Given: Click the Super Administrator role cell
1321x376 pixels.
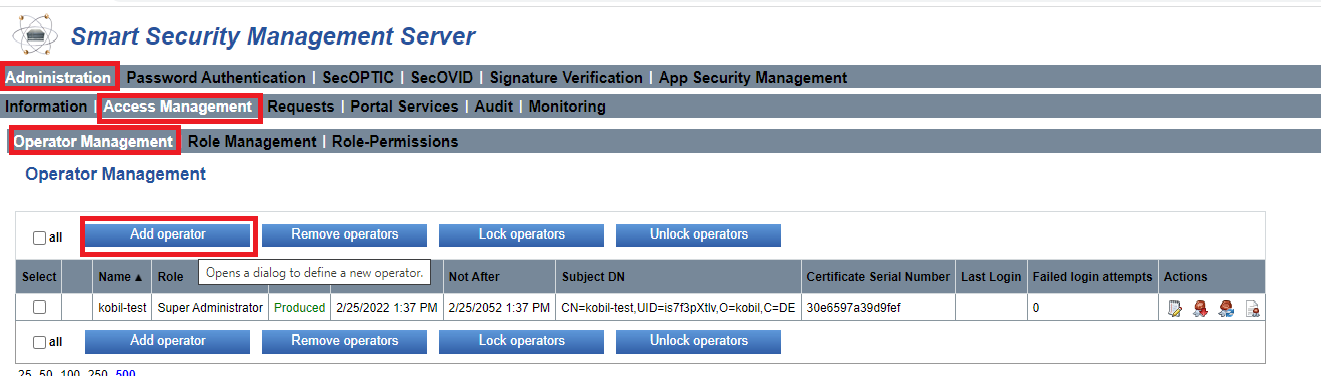Looking at the screenshot, I should coord(210,308).
